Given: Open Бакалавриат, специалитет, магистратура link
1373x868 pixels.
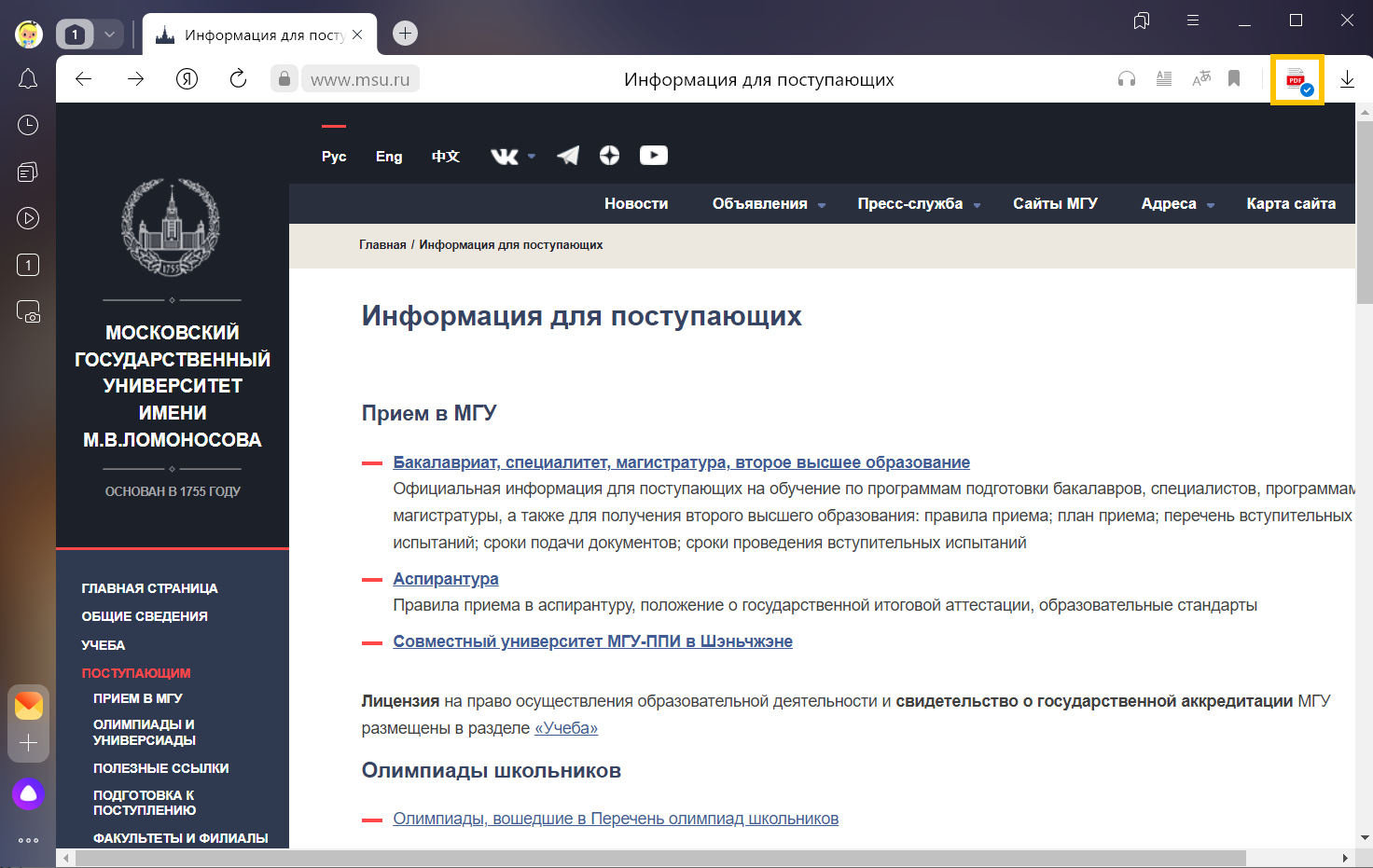Looking at the screenshot, I should click(682, 462).
